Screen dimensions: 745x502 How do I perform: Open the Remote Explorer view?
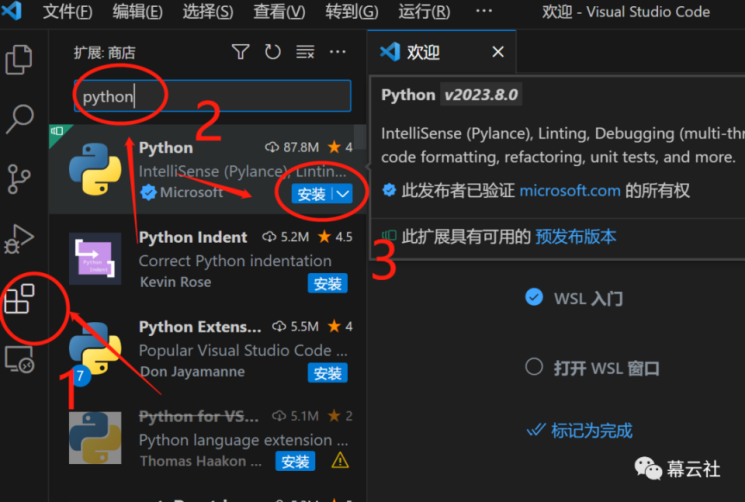point(20,359)
